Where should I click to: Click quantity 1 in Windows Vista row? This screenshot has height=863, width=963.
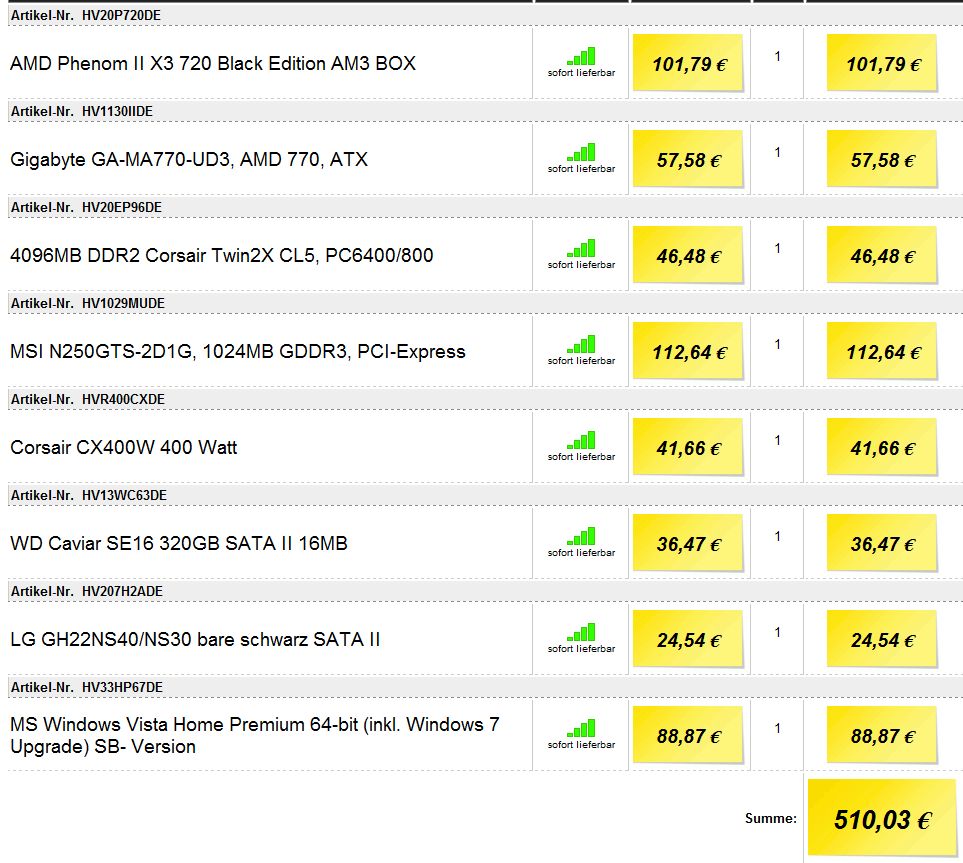coord(778,728)
